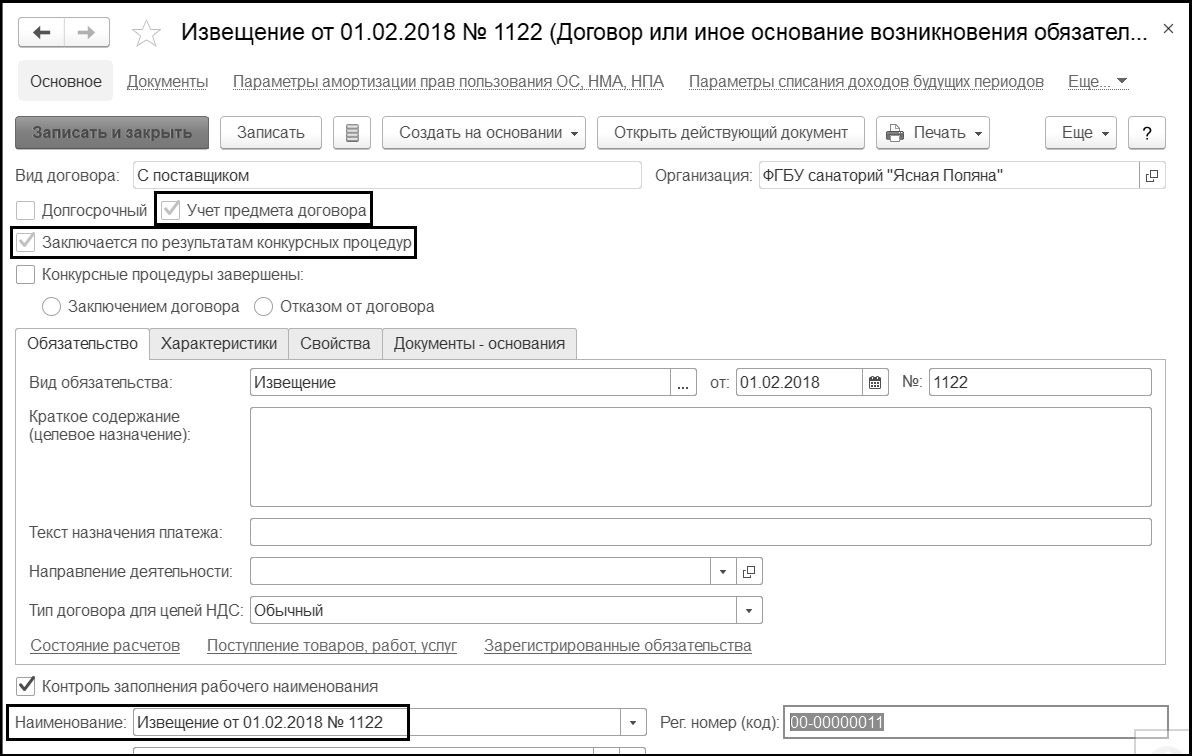1192x756 pixels.
Task: Go forward with the right arrow button
Action: coord(87,33)
